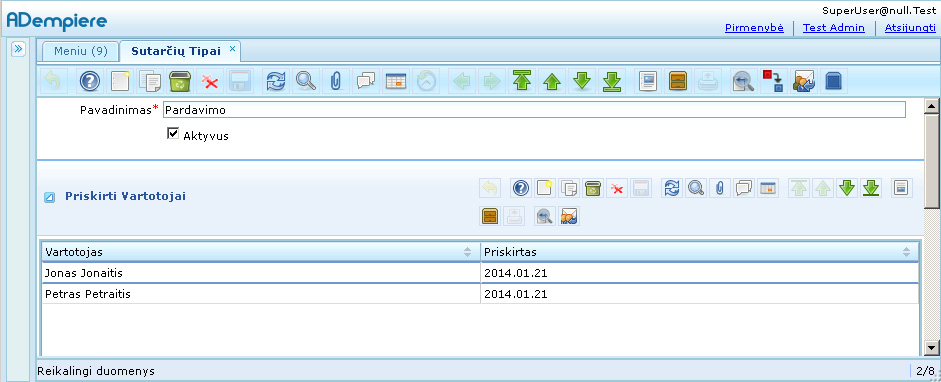Viewport: 941px width, 382px height.
Task: Open attachments with main paperclip icon
Action: (x=335, y=81)
